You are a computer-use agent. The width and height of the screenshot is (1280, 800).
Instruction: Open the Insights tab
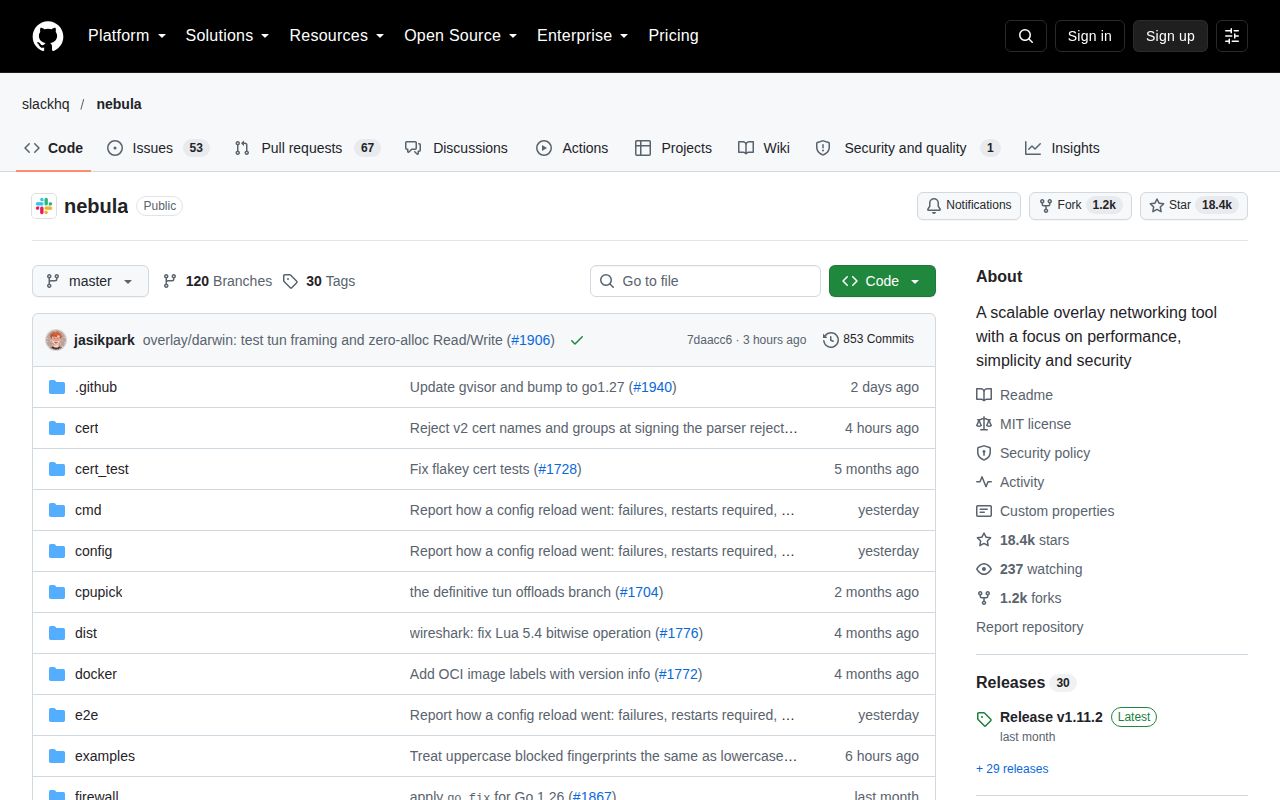(1062, 148)
